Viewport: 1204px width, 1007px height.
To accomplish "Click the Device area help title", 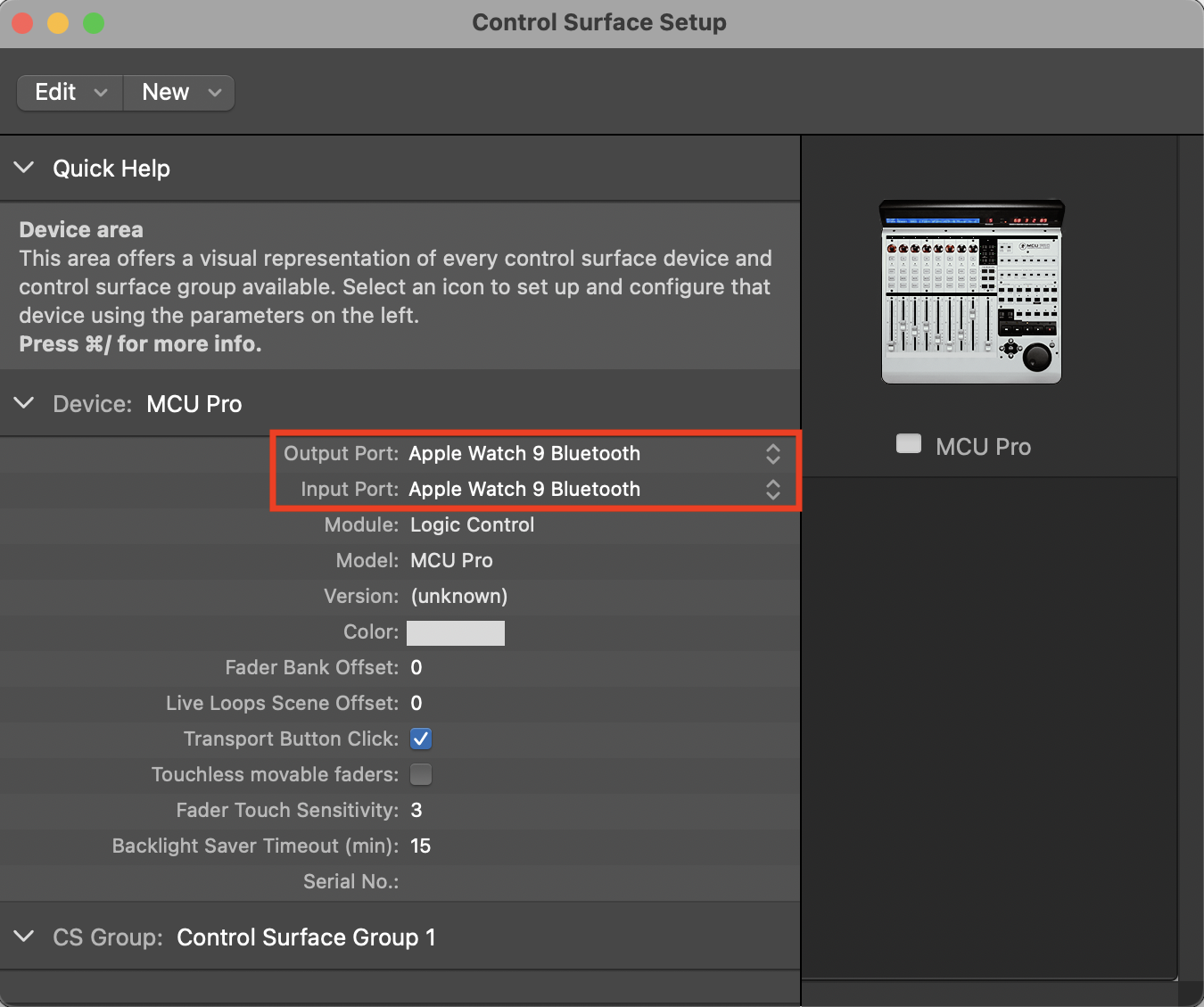I will 81,229.
